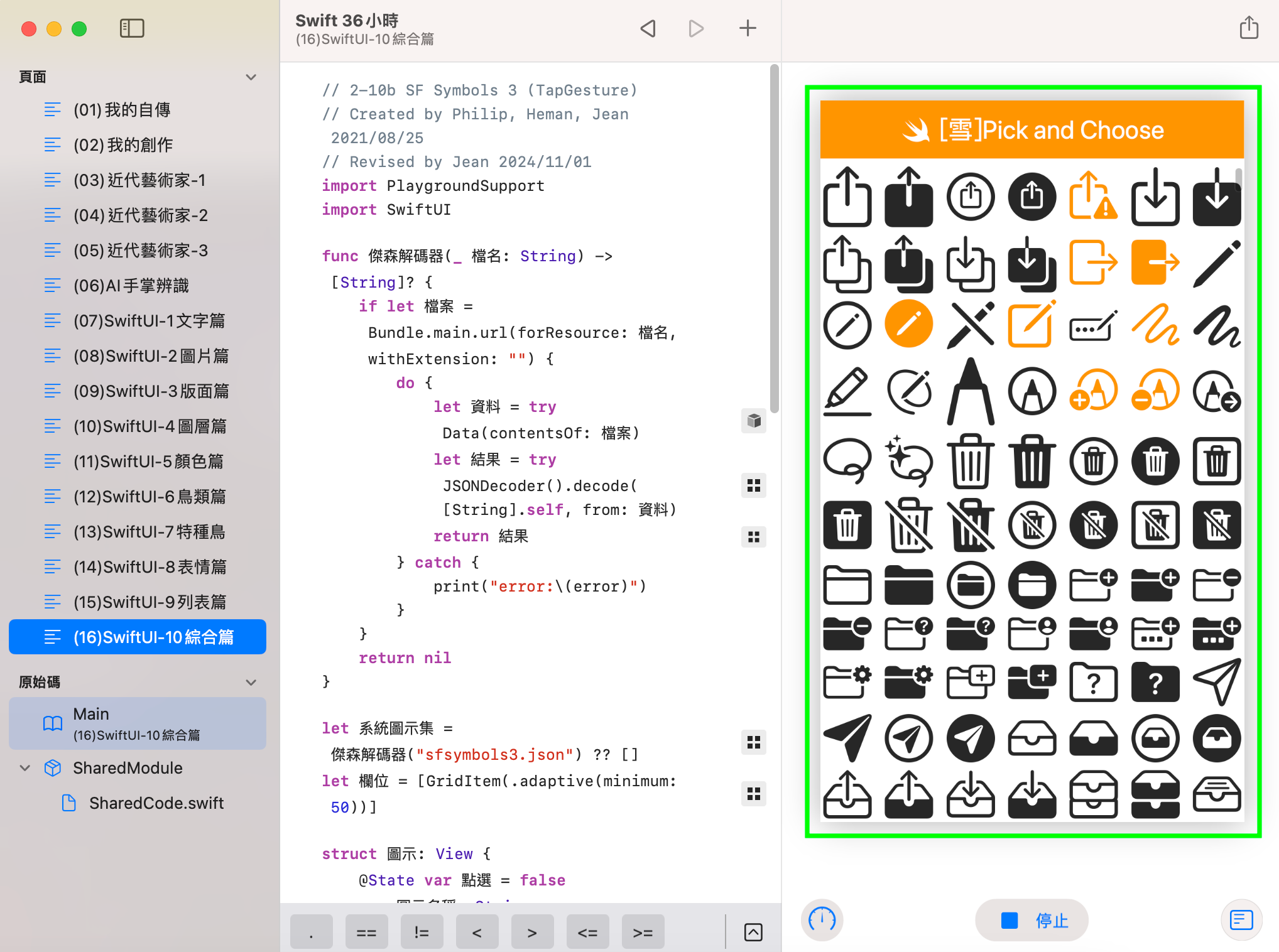1279x952 pixels.
Task: Collapse the SharedModule tree arrow
Action: 25,768
